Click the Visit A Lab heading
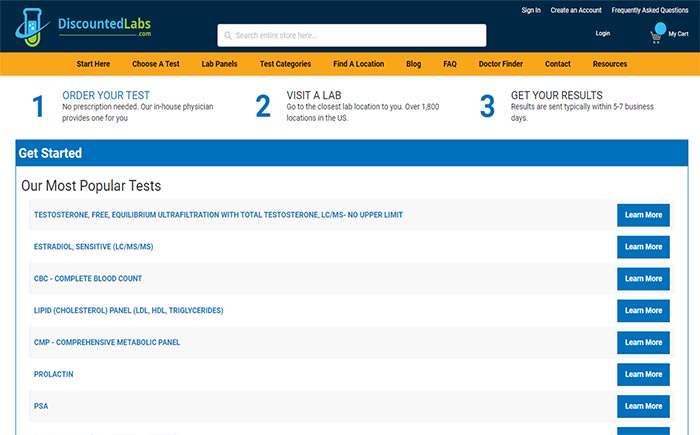 tap(314, 95)
